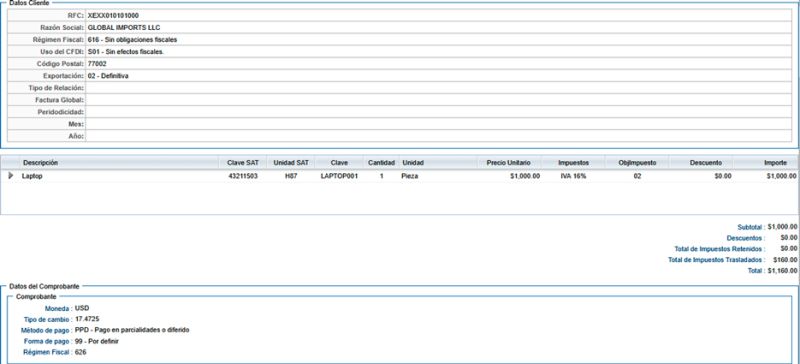Select the Total amount $1,160.00

[782, 271]
